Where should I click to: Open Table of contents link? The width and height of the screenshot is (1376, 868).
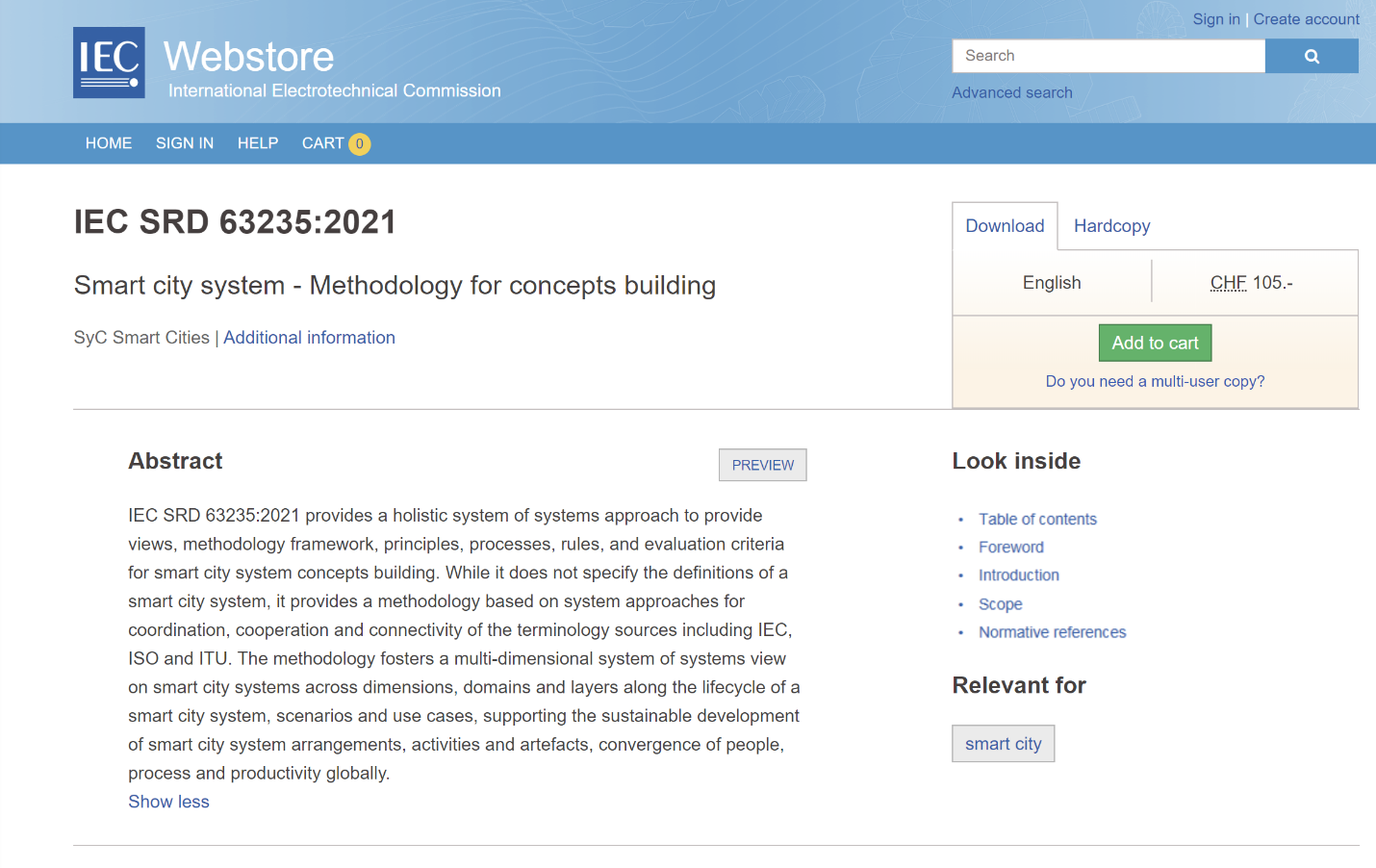1037,519
